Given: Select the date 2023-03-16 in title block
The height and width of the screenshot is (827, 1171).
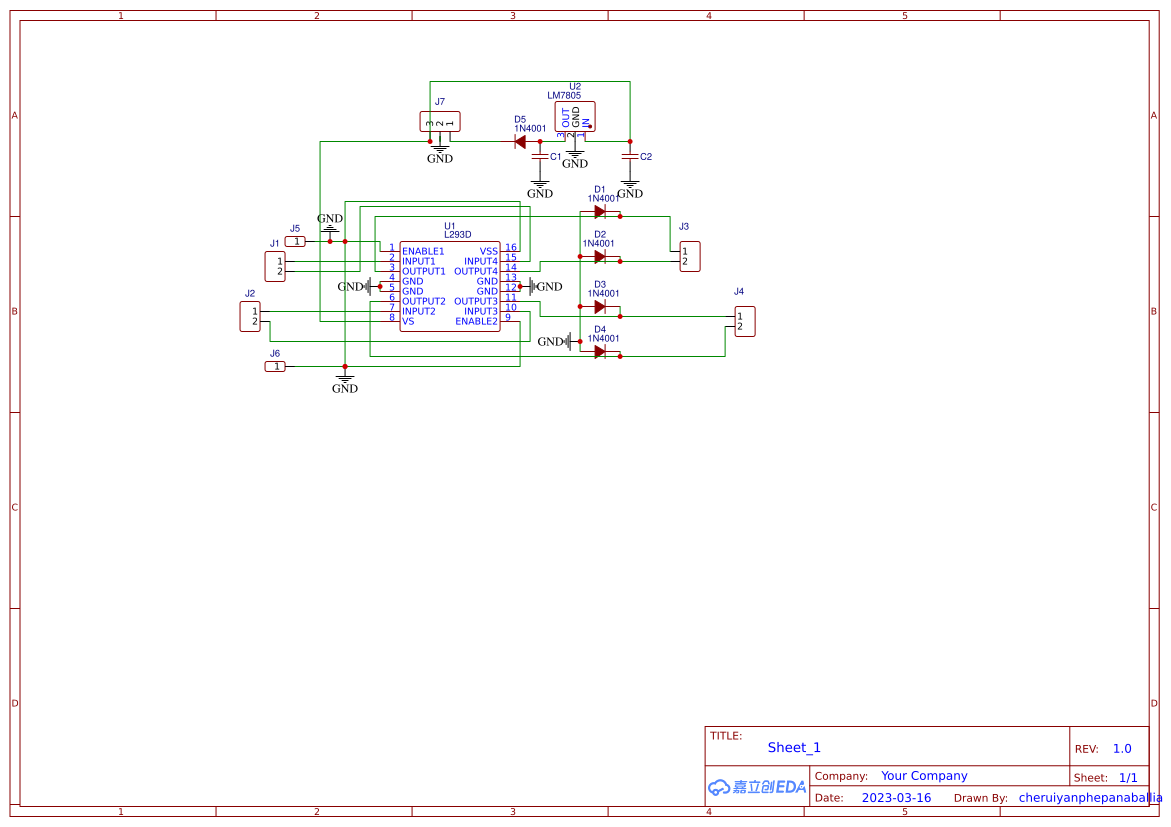Looking at the screenshot, I should coord(897,797).
